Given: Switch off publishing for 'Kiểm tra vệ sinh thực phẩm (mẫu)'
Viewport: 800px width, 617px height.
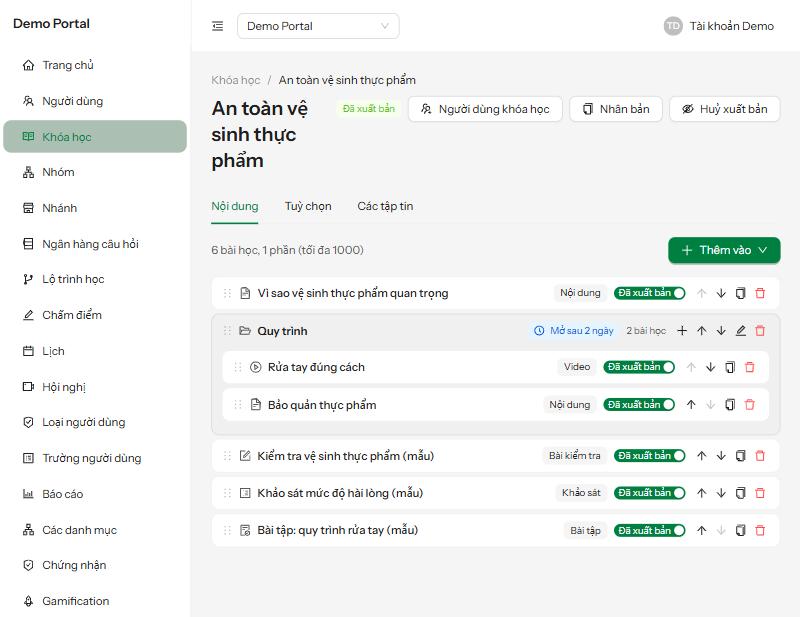Looking at the screenshot, I should (x=649, y=456).
